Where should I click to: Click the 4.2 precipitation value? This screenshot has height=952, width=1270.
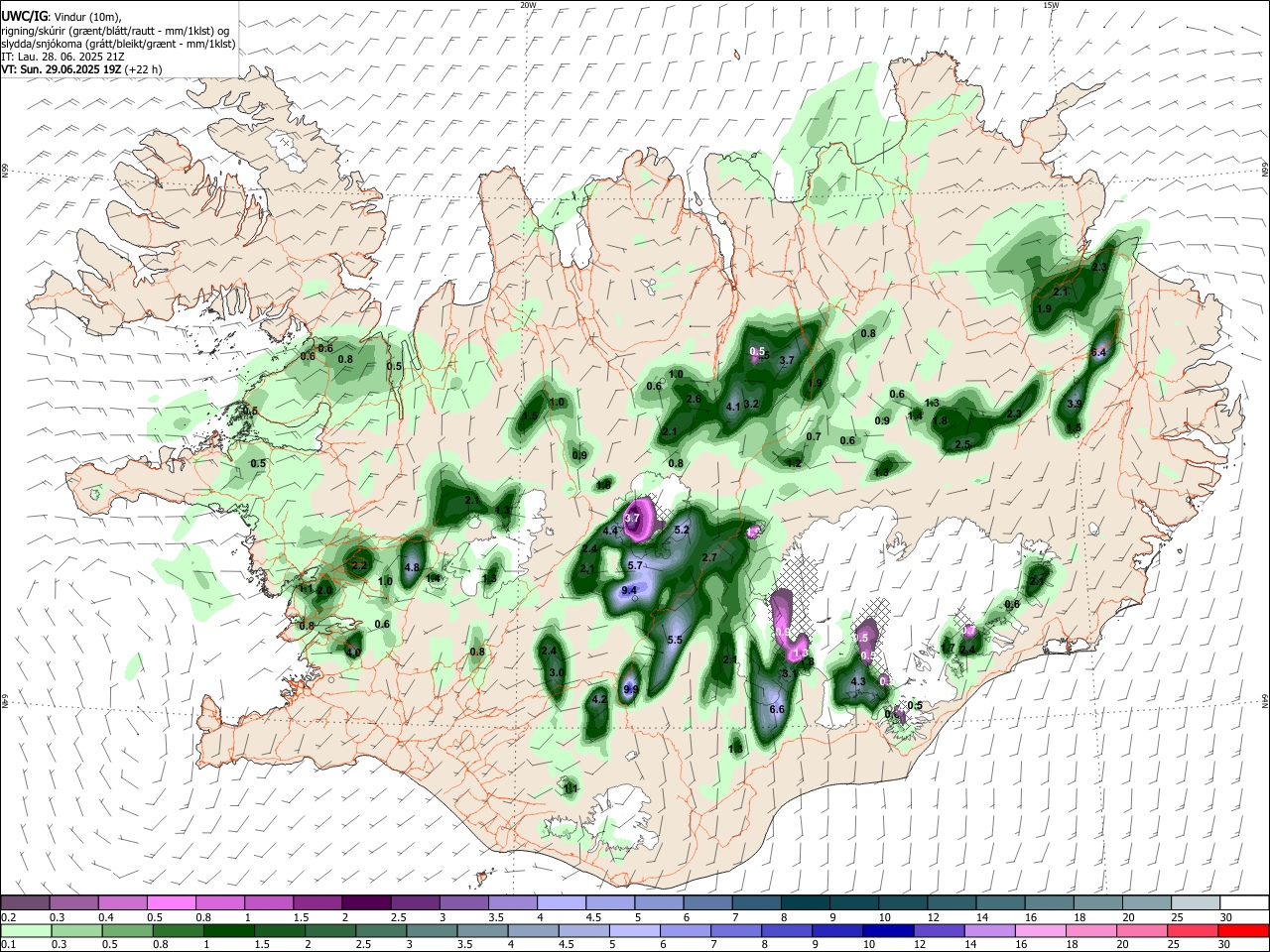click(x=598, y=699)
